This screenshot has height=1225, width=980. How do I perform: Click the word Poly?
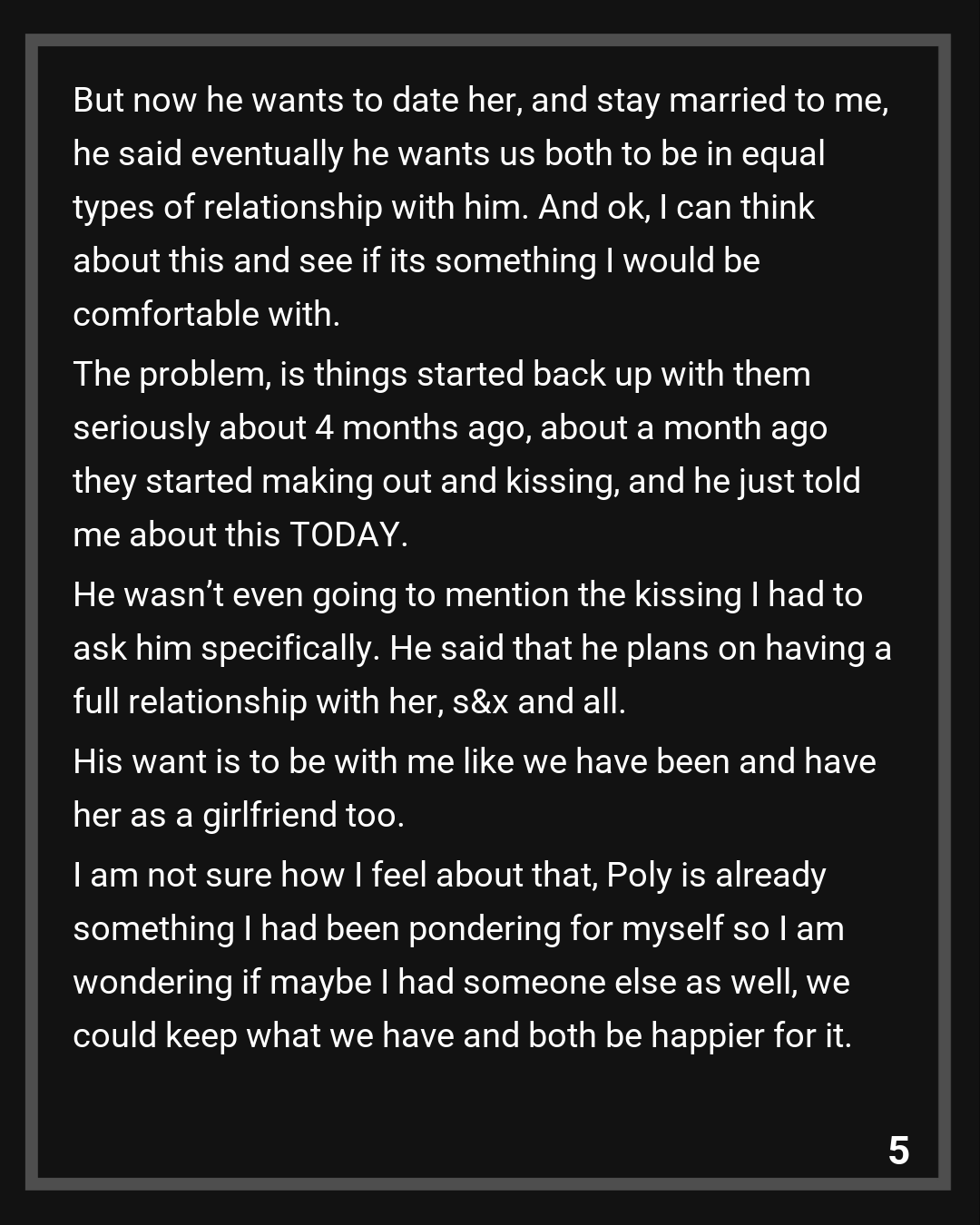[639, 875]
